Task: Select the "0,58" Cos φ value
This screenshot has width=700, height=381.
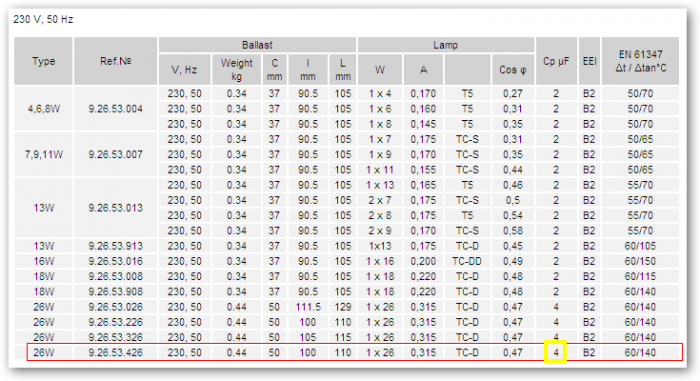Action: point(512,230)
